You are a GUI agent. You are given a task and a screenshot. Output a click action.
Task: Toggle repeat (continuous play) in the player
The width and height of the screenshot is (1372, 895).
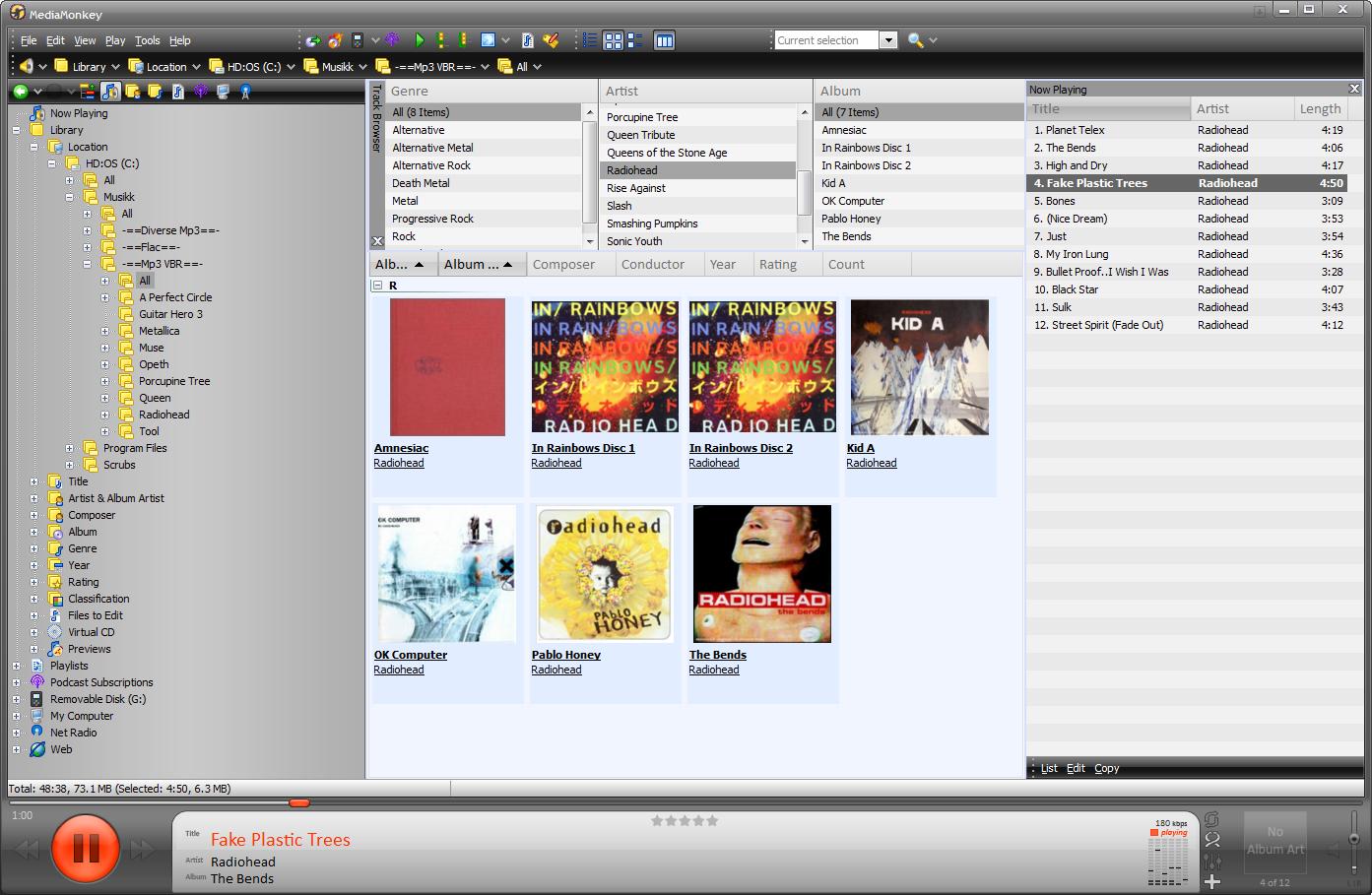1212,819
